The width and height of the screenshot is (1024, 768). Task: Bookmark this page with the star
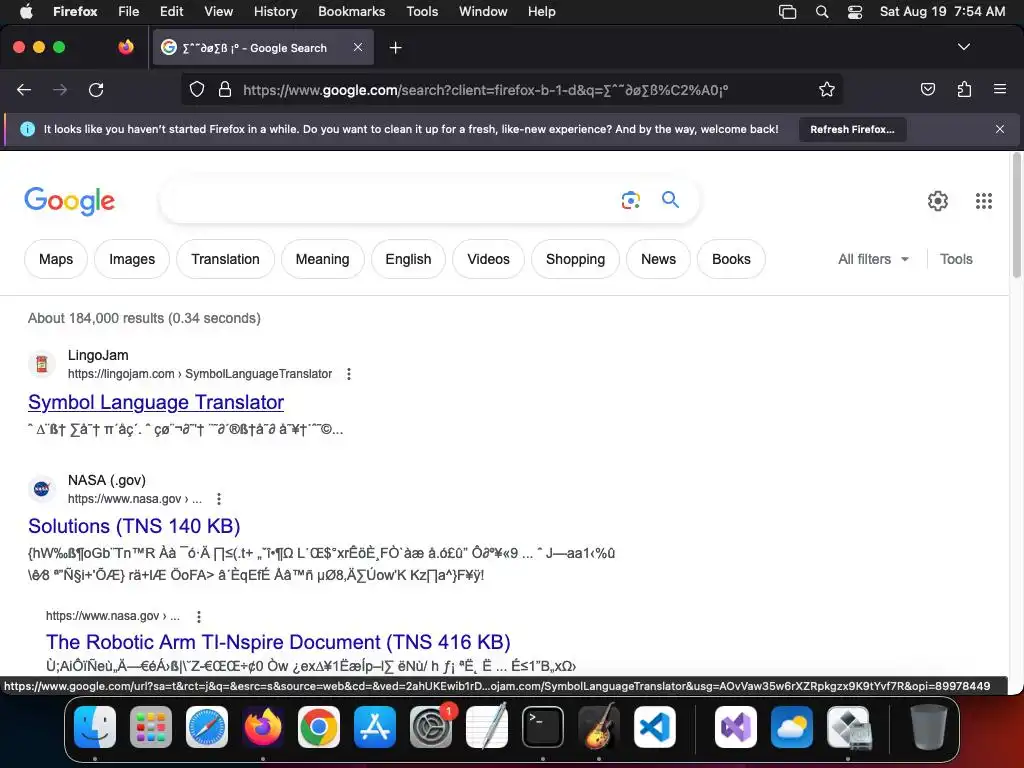click(827, 89)
